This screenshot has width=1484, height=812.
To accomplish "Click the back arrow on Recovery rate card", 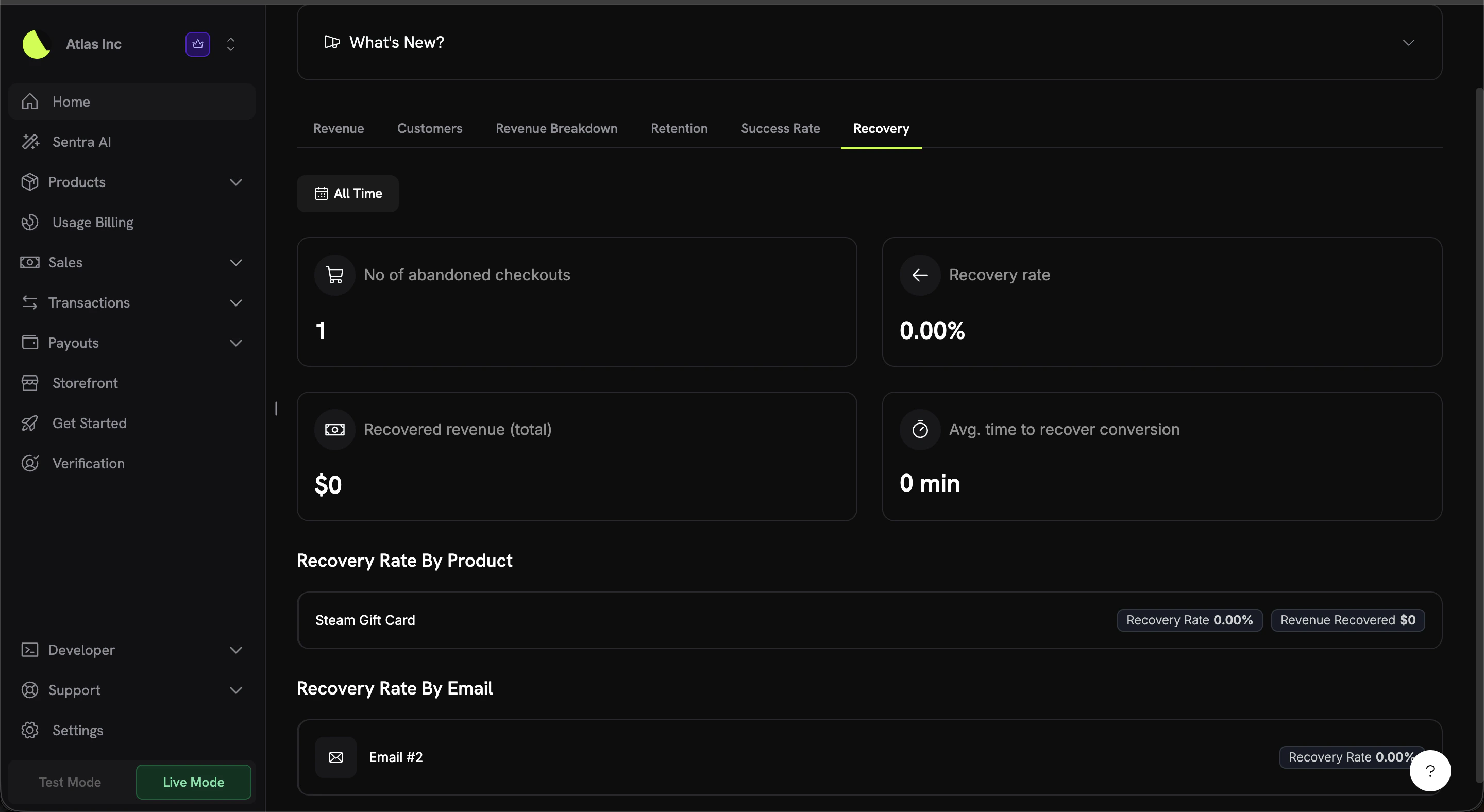I will pyautogui.click(x=919, y=275).
